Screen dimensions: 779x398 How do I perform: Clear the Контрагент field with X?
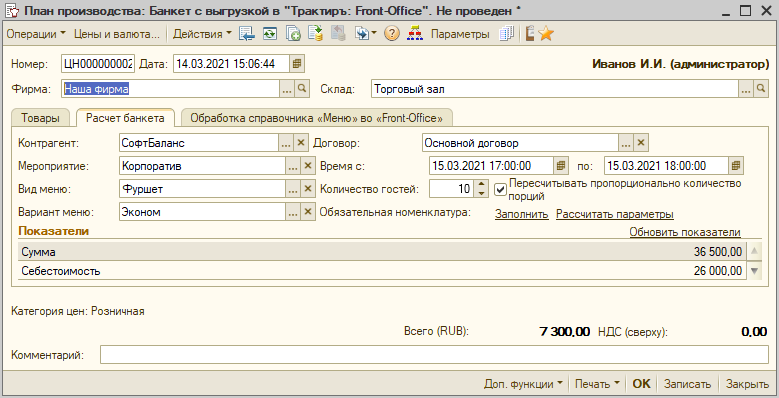pyautogui.click(x=301, y=143)
